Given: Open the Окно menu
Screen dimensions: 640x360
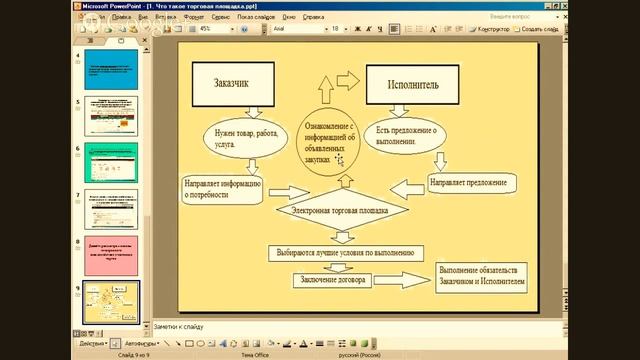Looking at the screenshot, I should pos(289,17).
